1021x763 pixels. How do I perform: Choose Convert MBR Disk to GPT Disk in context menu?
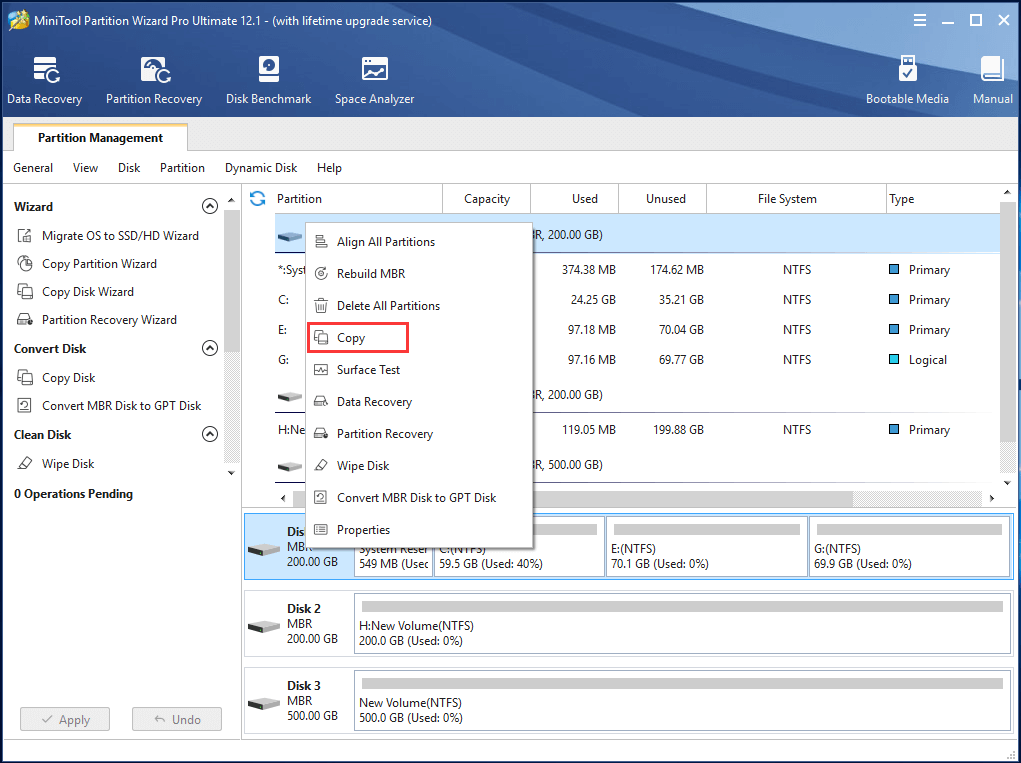tap(419, 497)
